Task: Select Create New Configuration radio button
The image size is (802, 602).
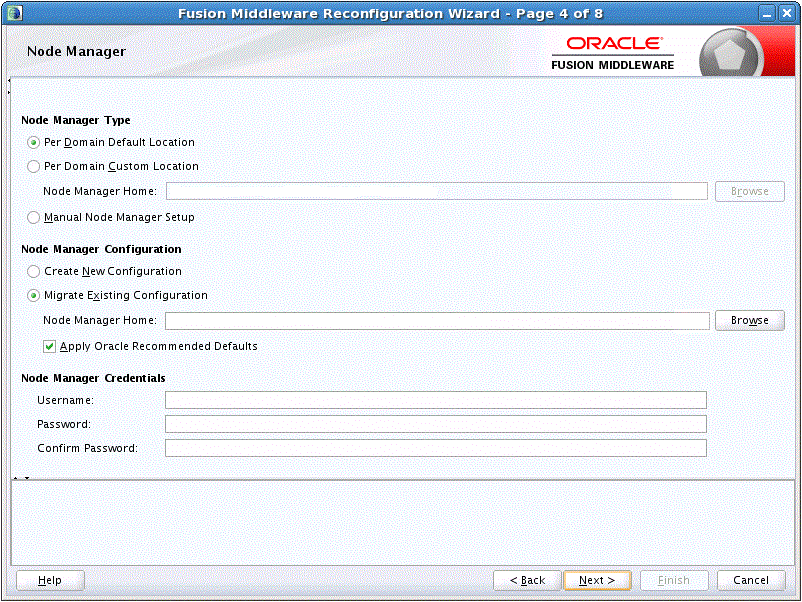Action: tap(33, 271)
